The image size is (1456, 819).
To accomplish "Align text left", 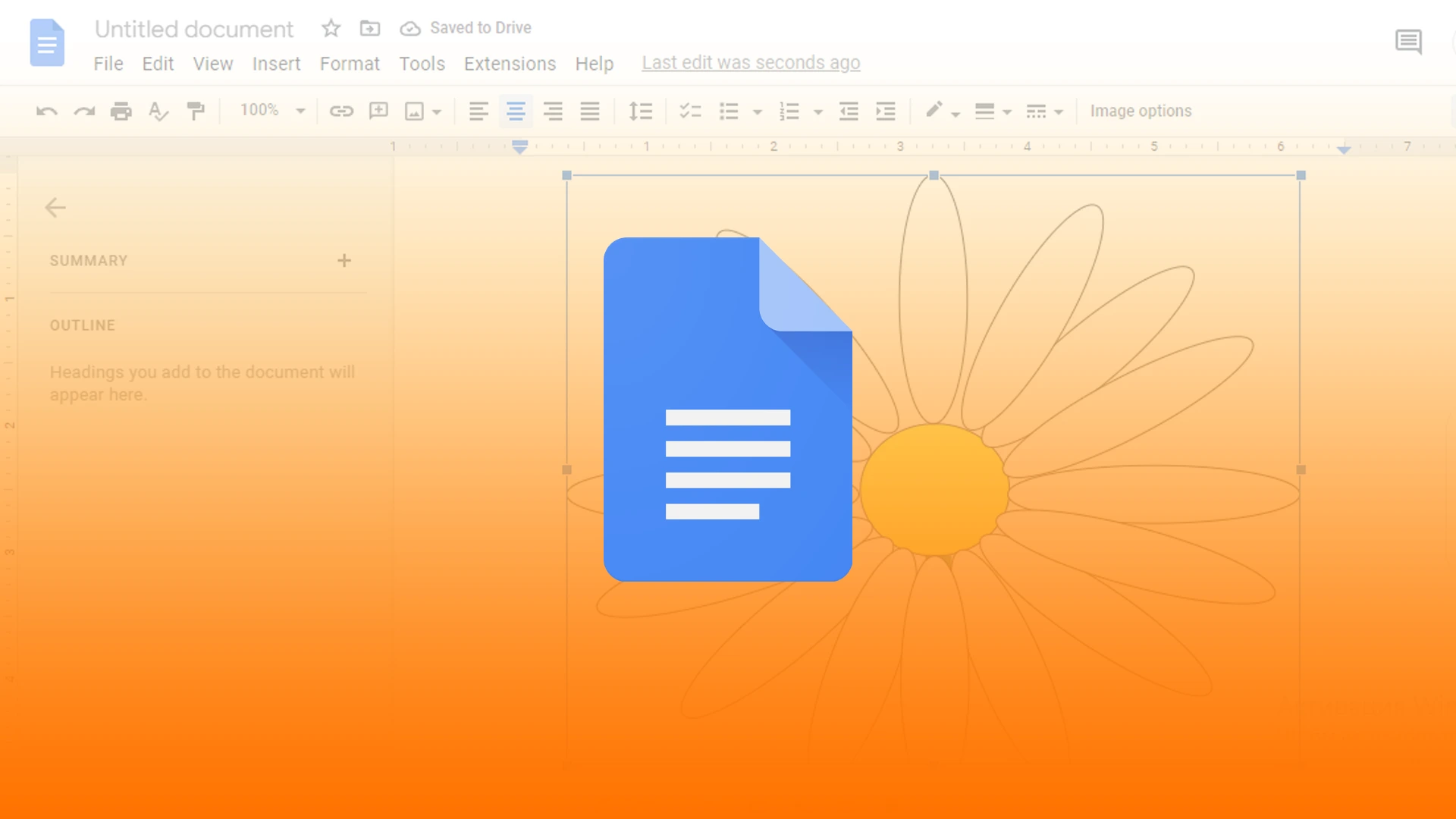I will click(x=479, y=111).
